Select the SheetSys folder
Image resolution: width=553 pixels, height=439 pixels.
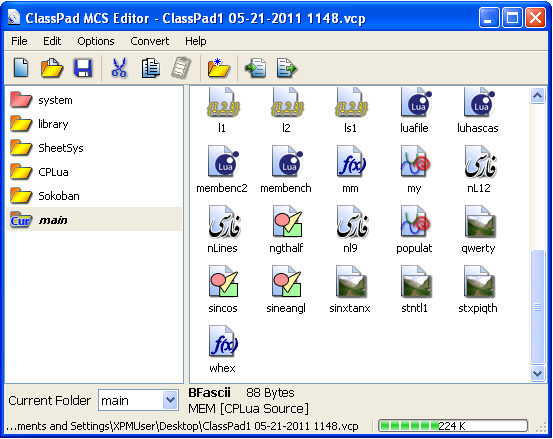(94, 148)
